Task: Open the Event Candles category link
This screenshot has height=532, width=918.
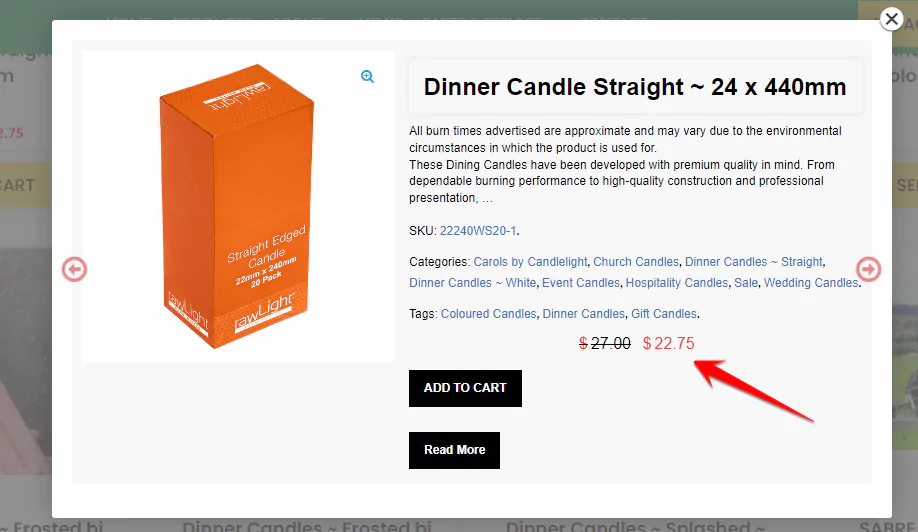Action: [x=581, y=283]
